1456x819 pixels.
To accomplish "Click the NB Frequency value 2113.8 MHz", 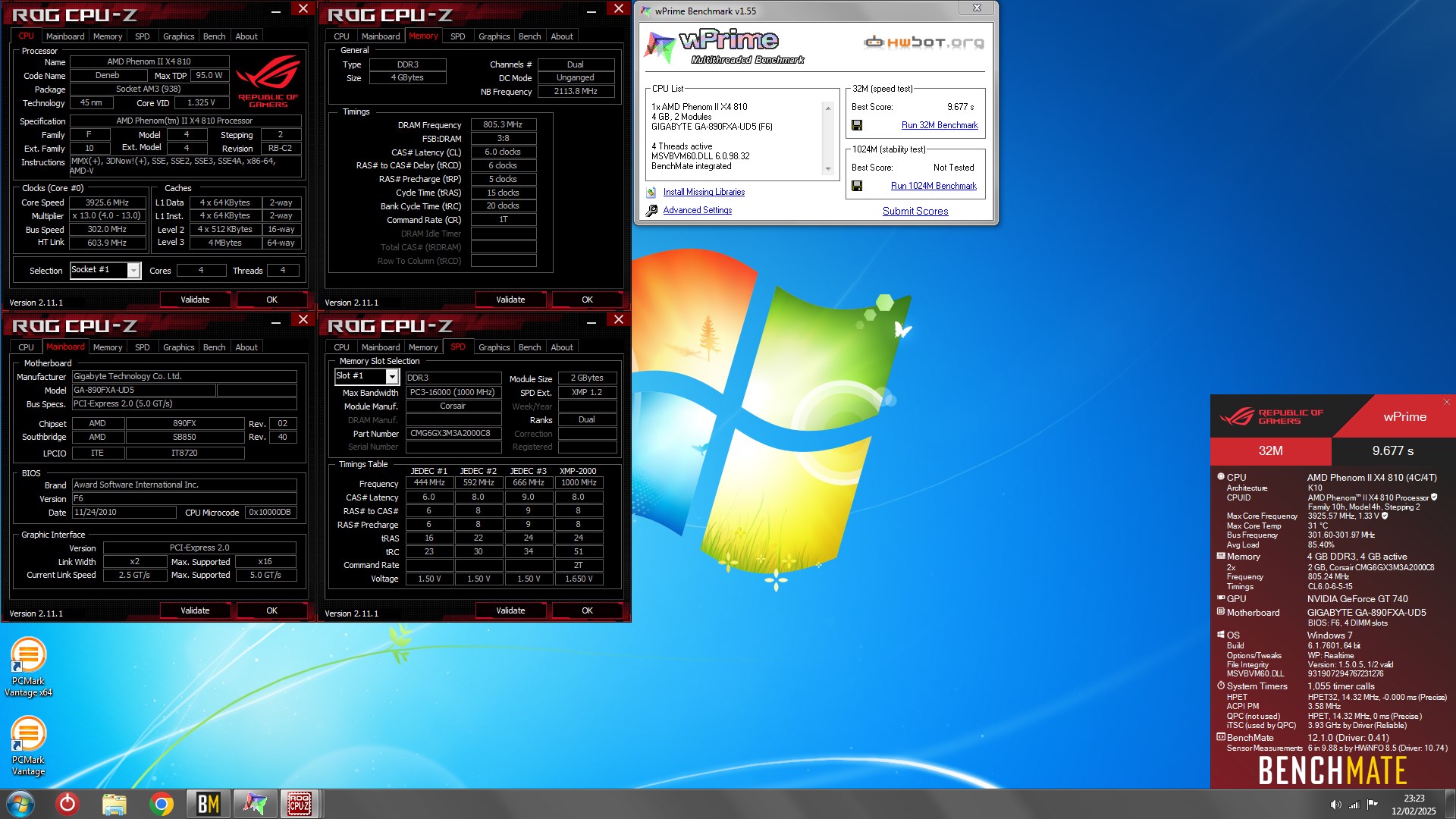I will click(x=576, y=91).
